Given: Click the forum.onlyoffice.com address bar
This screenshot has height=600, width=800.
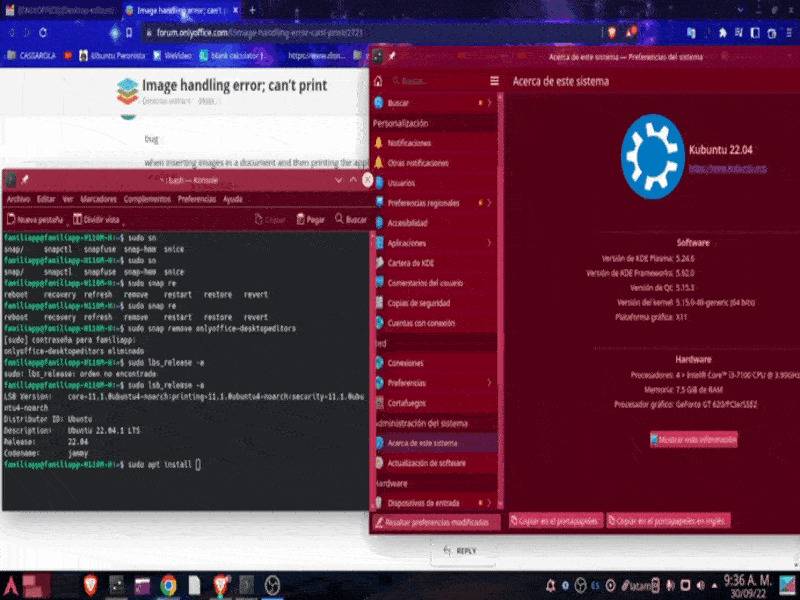Looking at the screenshot, I should tap(372, 33).
